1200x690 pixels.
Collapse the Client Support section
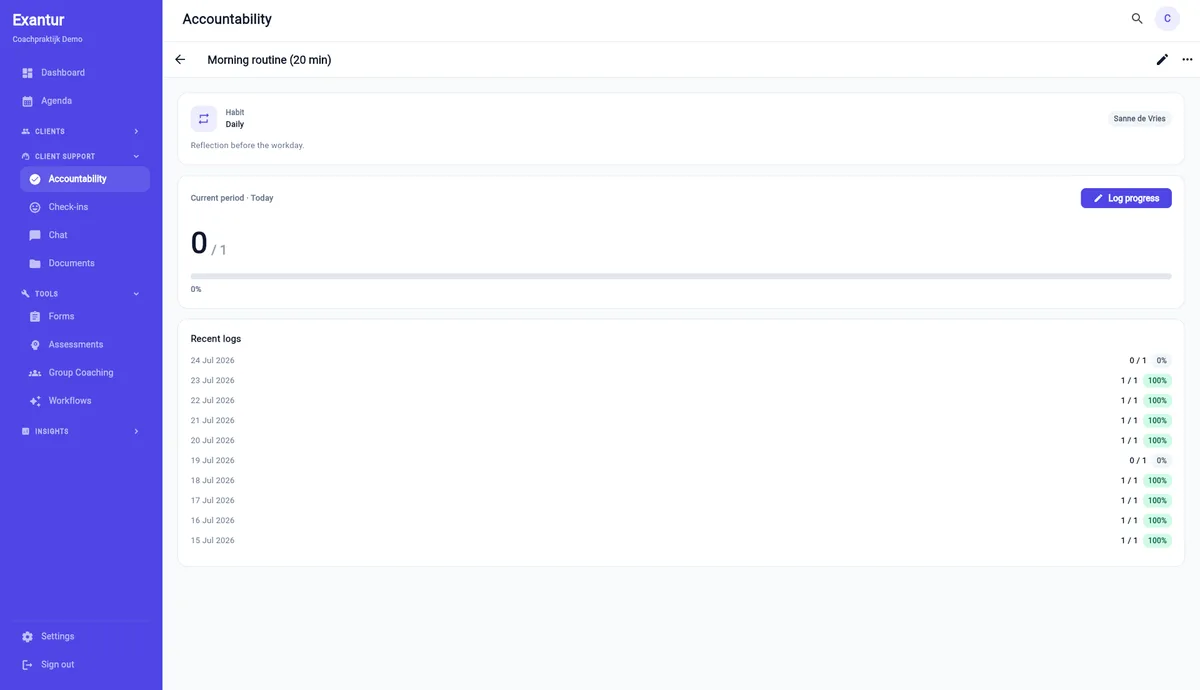tap(81, 156)
